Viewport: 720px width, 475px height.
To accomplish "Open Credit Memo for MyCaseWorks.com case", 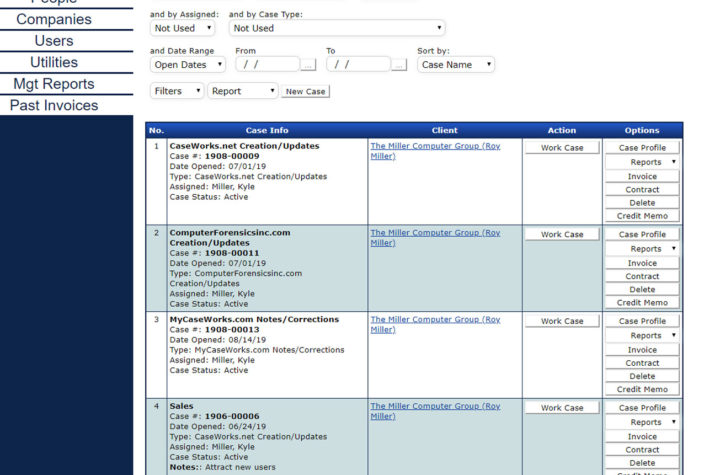I will pos(642,389).
